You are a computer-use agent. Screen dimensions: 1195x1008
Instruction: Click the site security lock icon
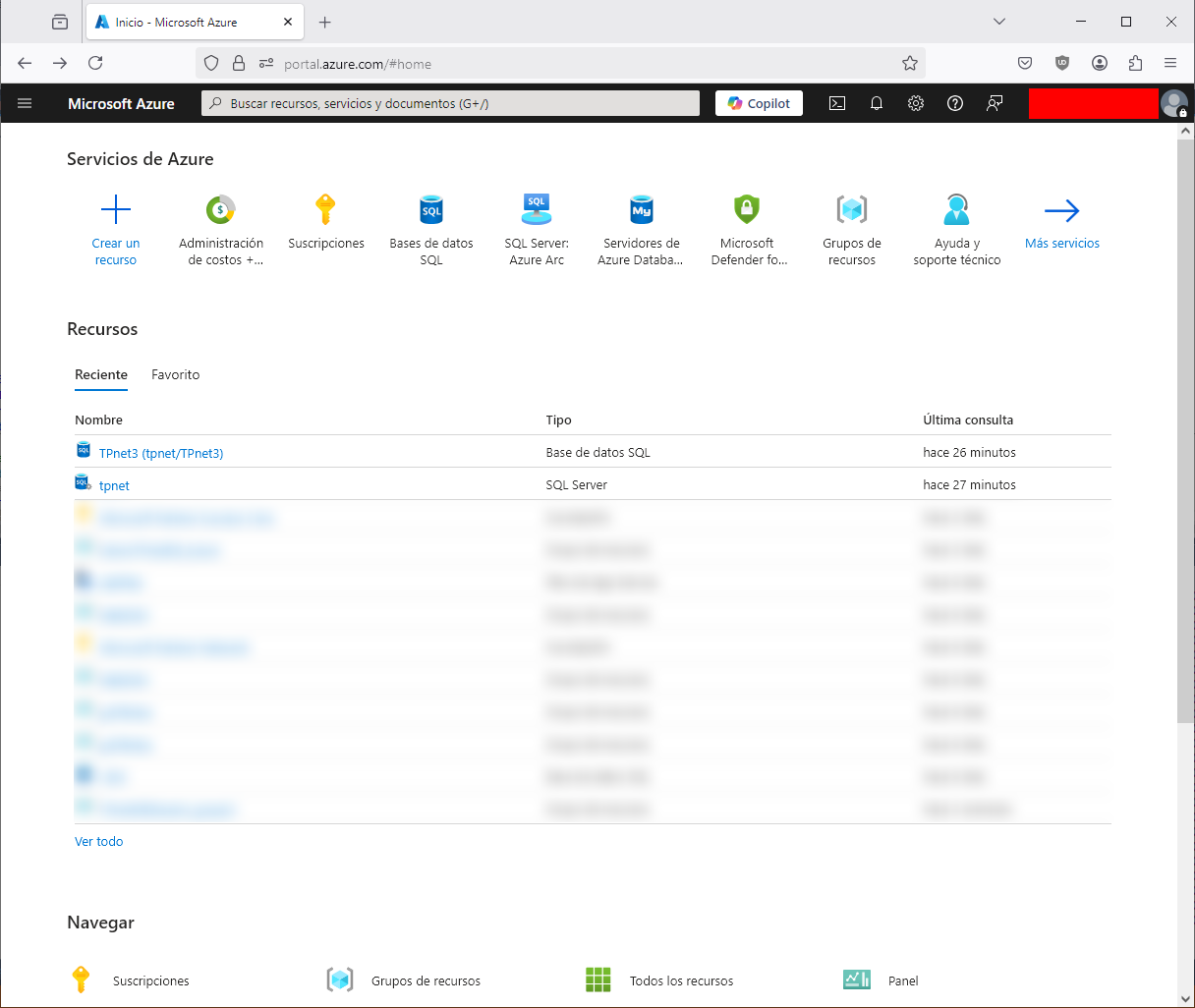[239, 64]
